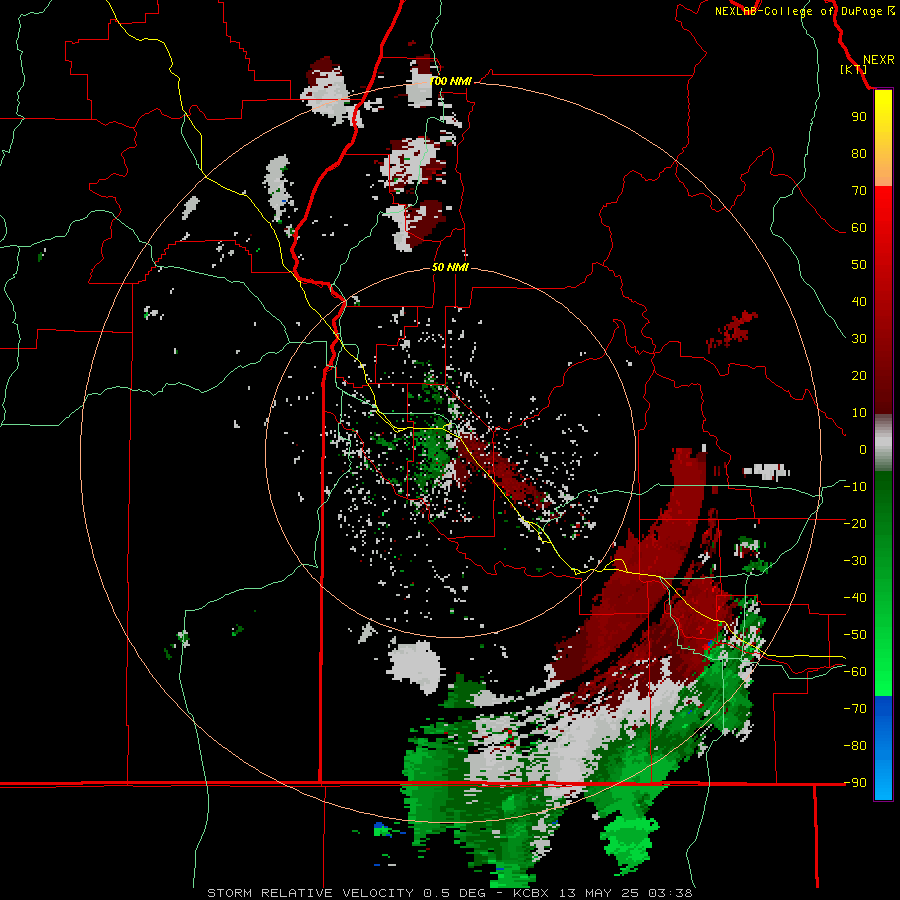
Task: Click the positive 90 scale label
Action: [x=859, y=117]
